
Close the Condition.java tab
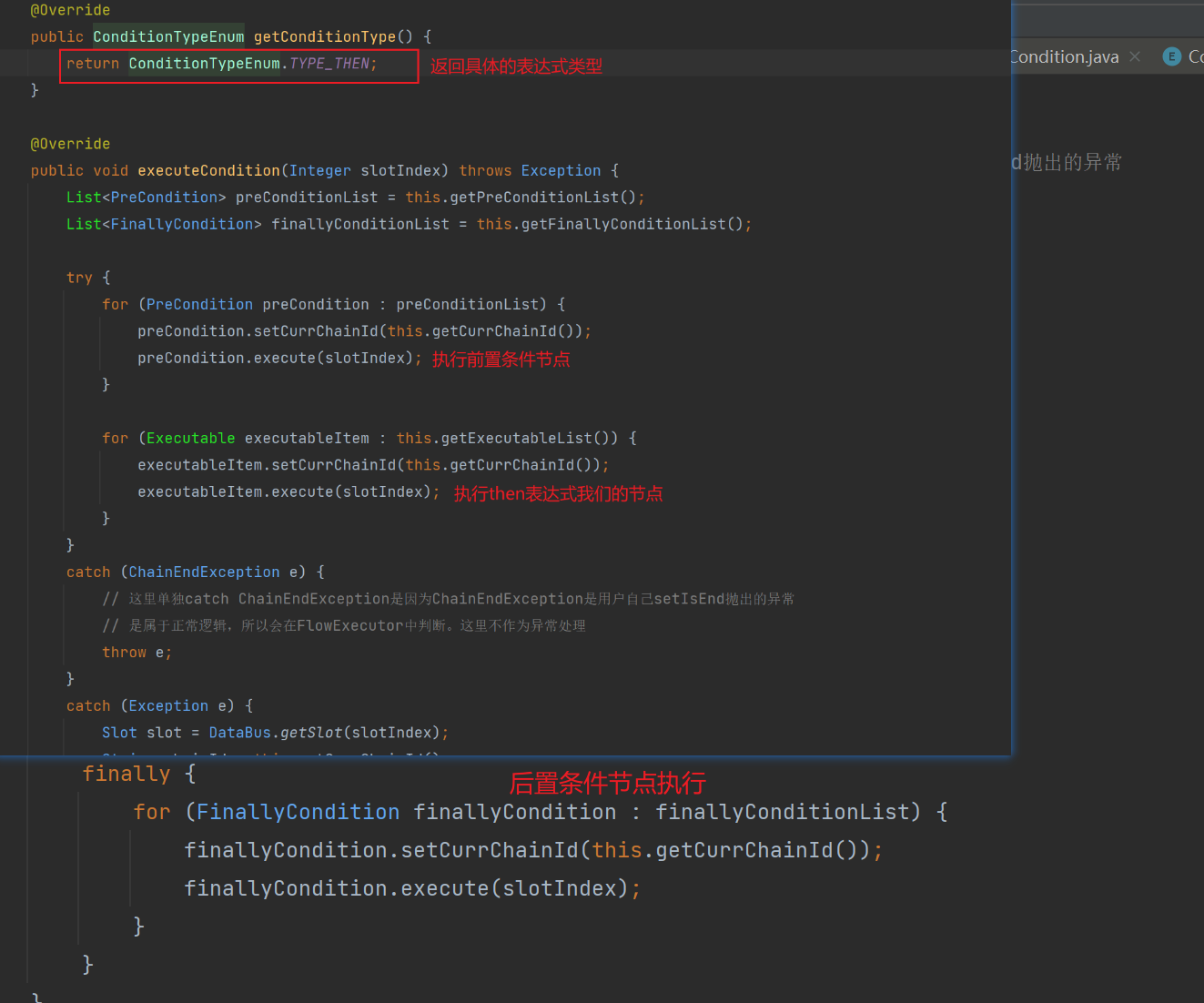point(1135,56)
